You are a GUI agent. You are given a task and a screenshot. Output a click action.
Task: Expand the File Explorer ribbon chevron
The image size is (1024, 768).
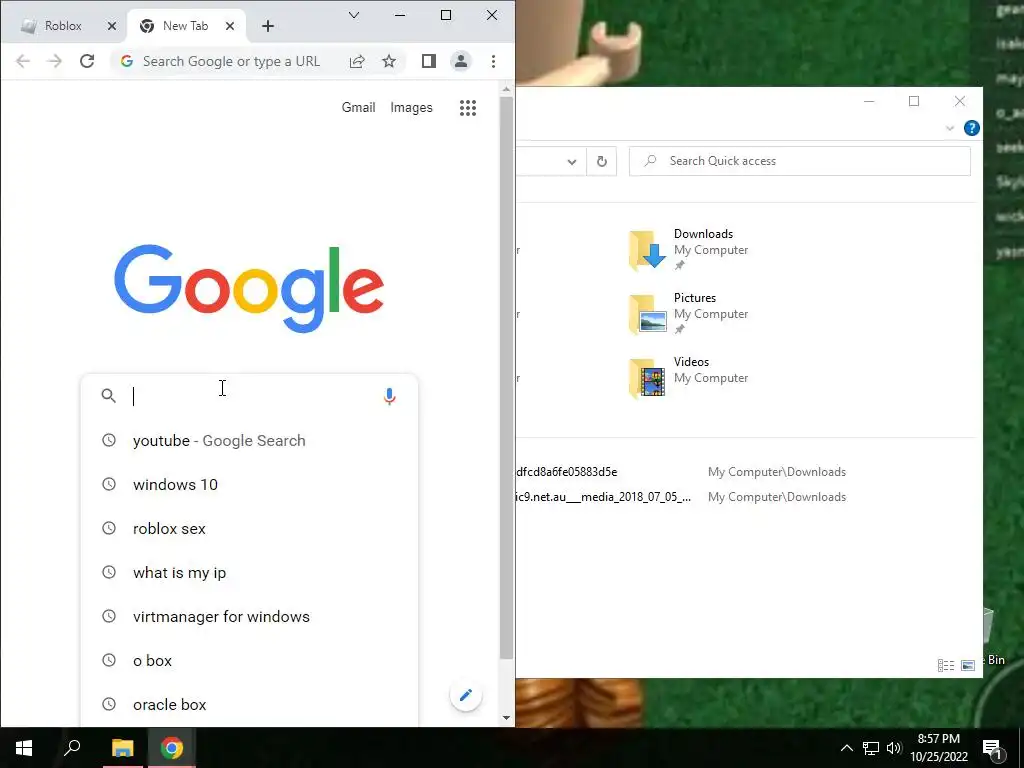pos(950,128)
